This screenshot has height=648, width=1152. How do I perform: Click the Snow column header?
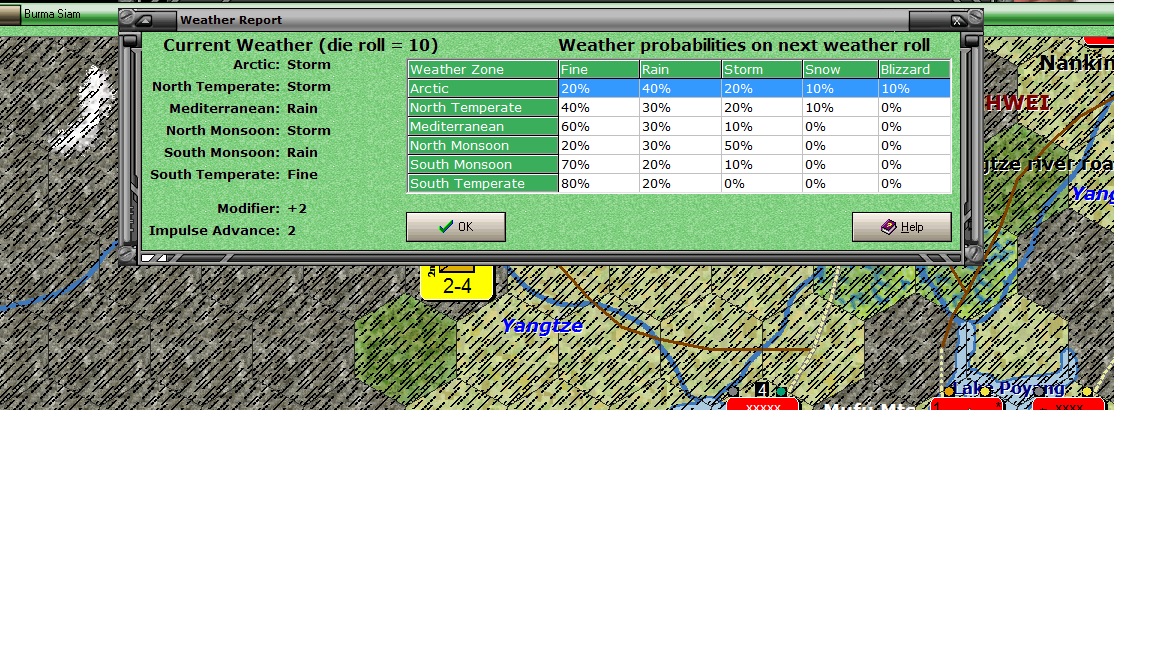pos(840,69)
